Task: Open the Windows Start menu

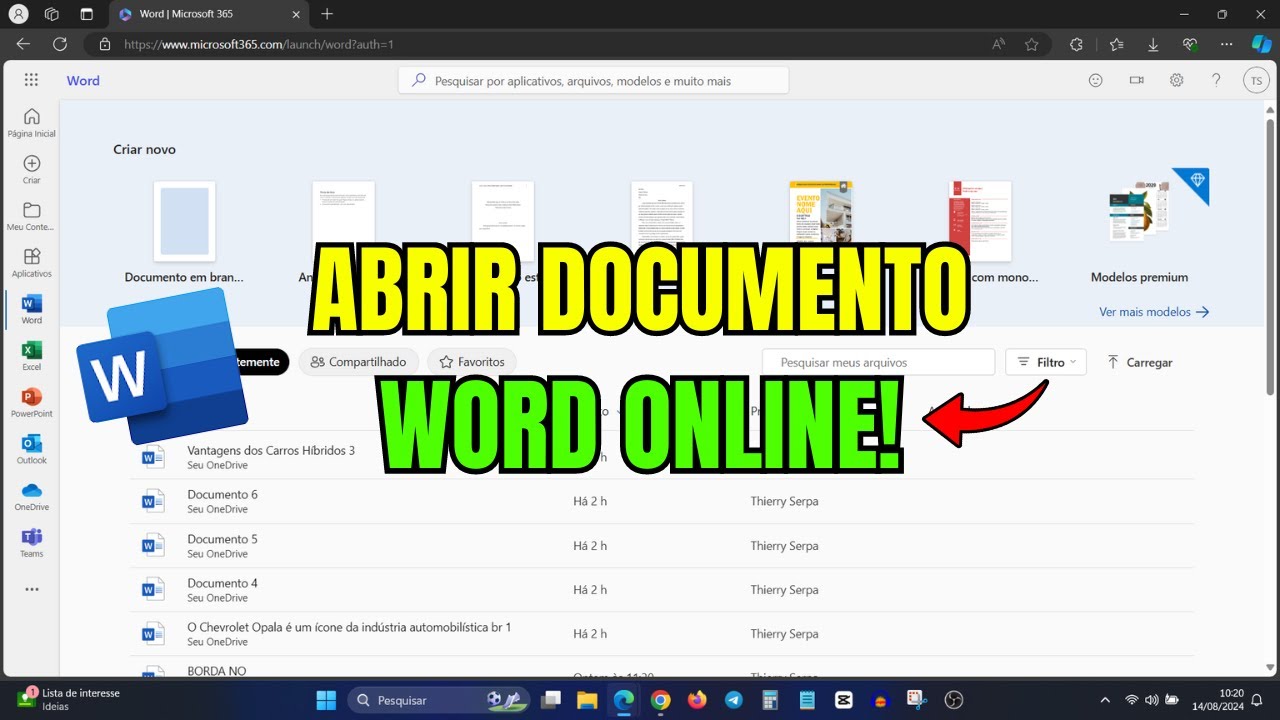Action: pos(326,700)
